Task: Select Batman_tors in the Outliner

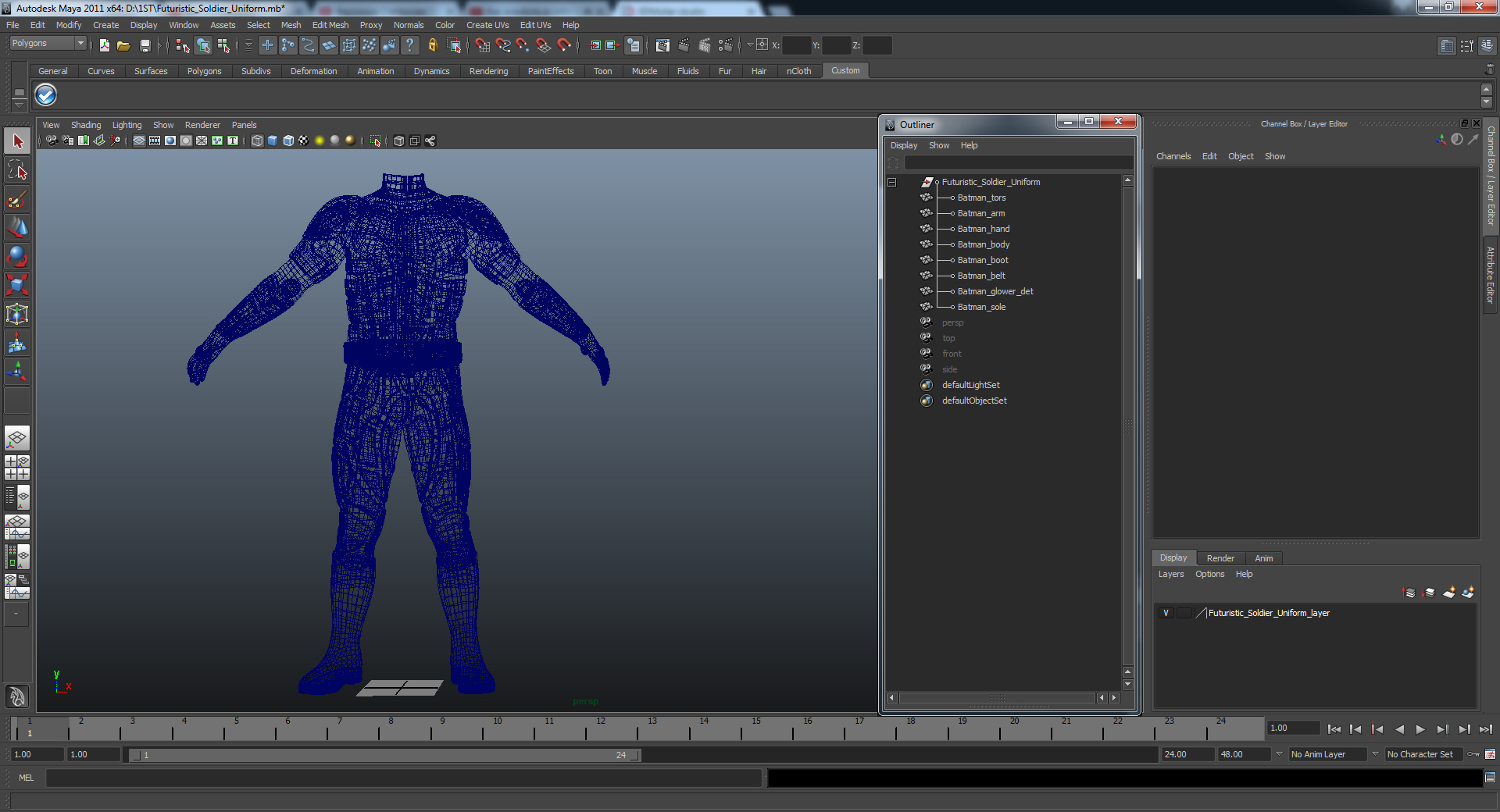Action: tap(981, 198)
